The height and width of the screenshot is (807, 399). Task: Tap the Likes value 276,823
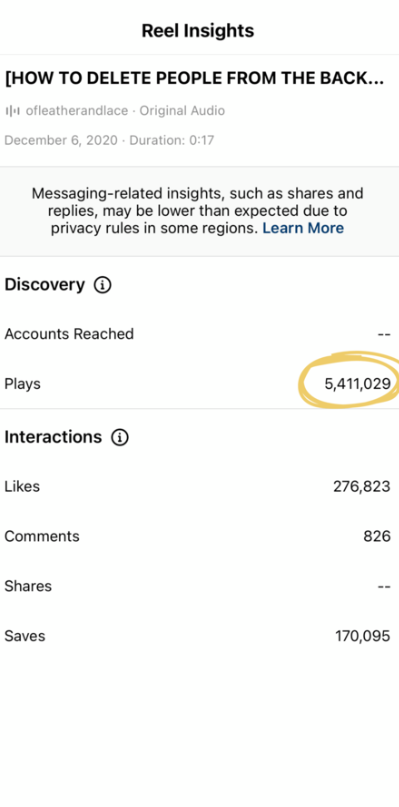[361, 486]
